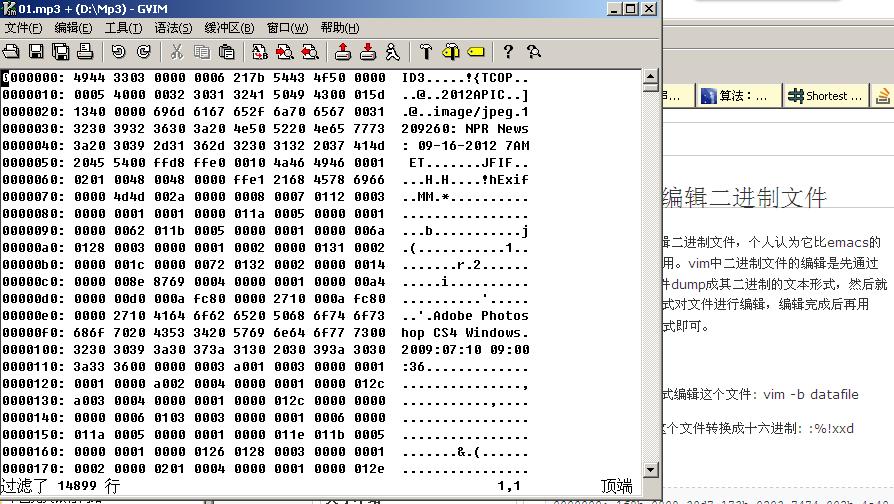Click ':%!xxd' command text in browser

pyautogui.click(x=831, y=428)
